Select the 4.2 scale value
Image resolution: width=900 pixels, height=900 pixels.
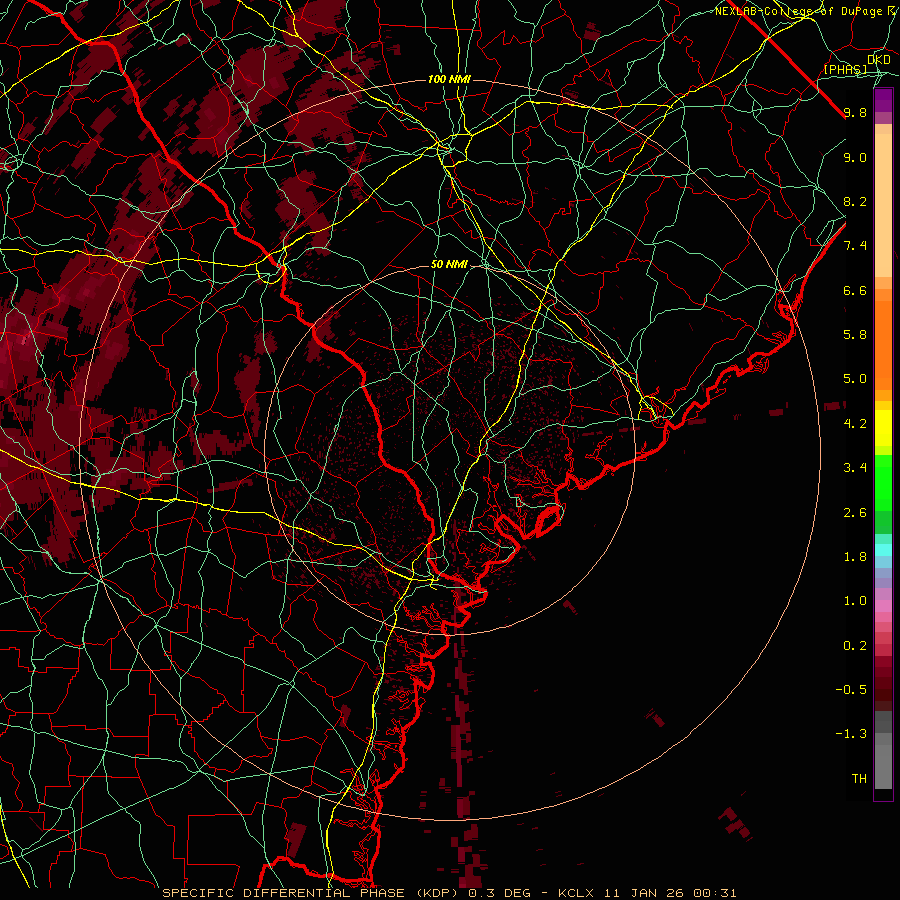855,424
